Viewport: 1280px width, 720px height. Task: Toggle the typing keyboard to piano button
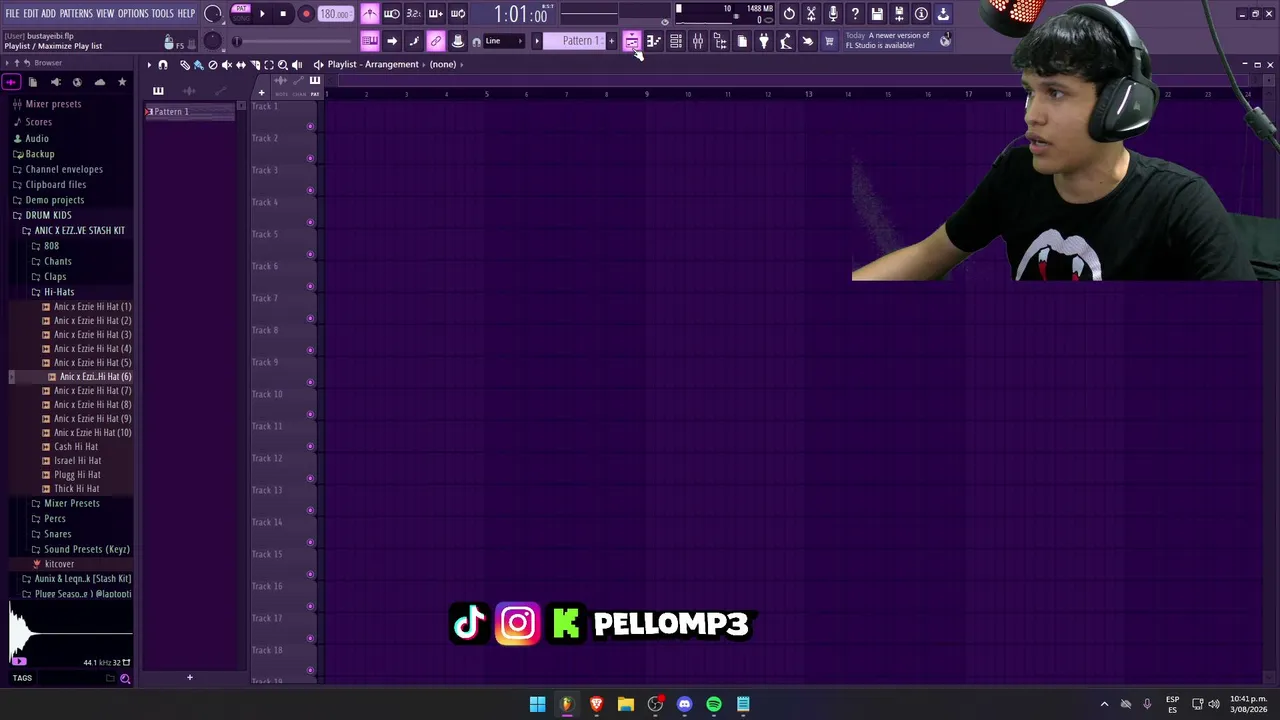click(370, 41)
